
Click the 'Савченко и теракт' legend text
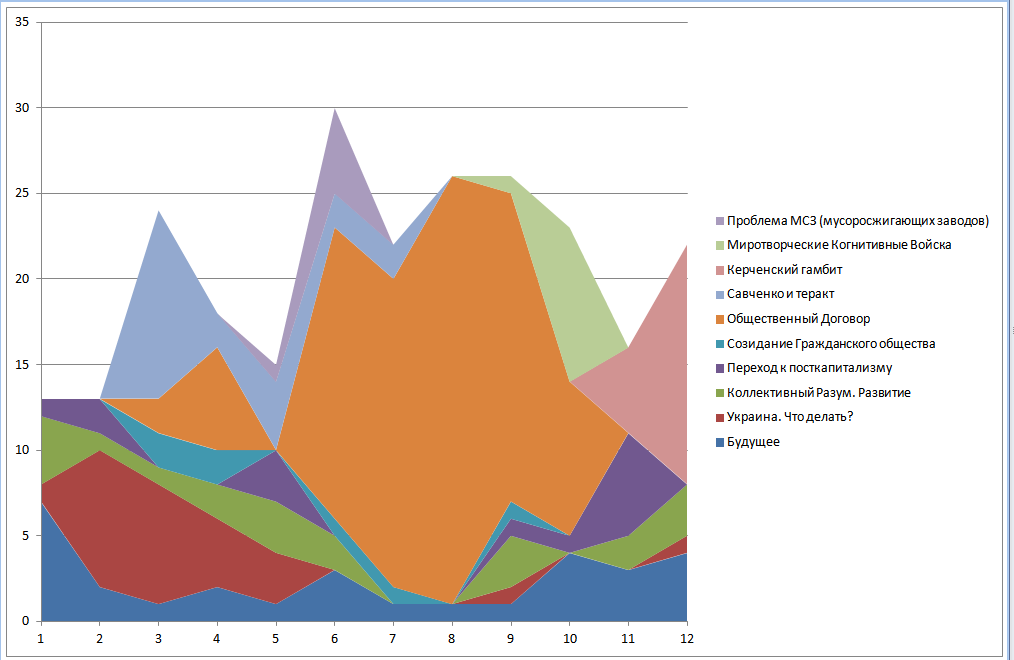781,294
